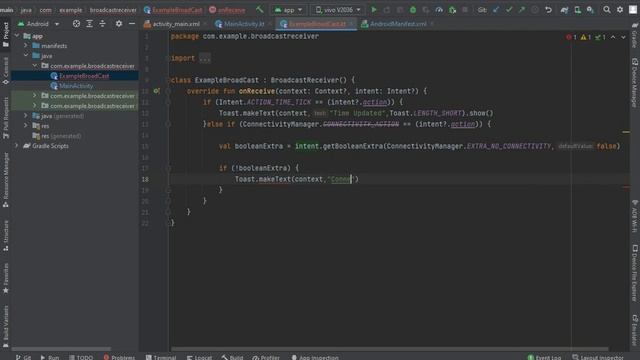Click Sync Project with Gradle Files icon

[564, 9]
